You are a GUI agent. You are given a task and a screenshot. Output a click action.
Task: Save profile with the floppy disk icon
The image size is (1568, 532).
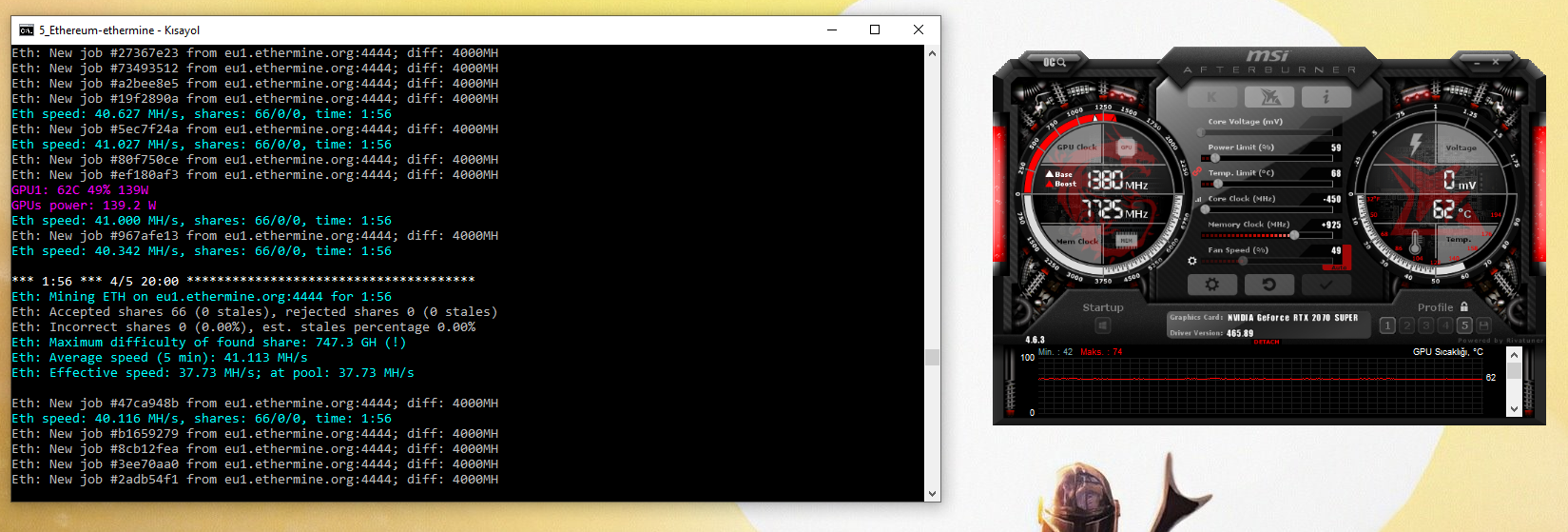click(x=1483, y=325)
